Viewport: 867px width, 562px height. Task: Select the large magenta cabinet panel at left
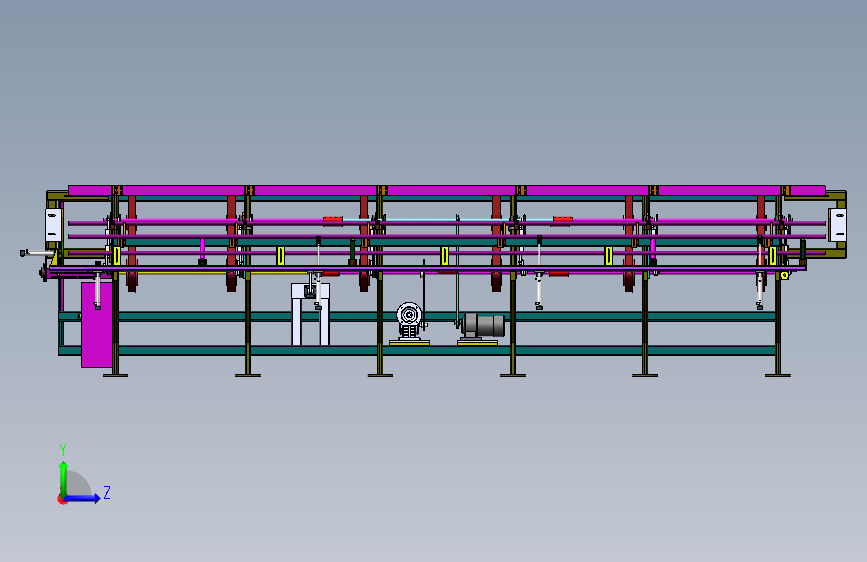tap(97, 325)
